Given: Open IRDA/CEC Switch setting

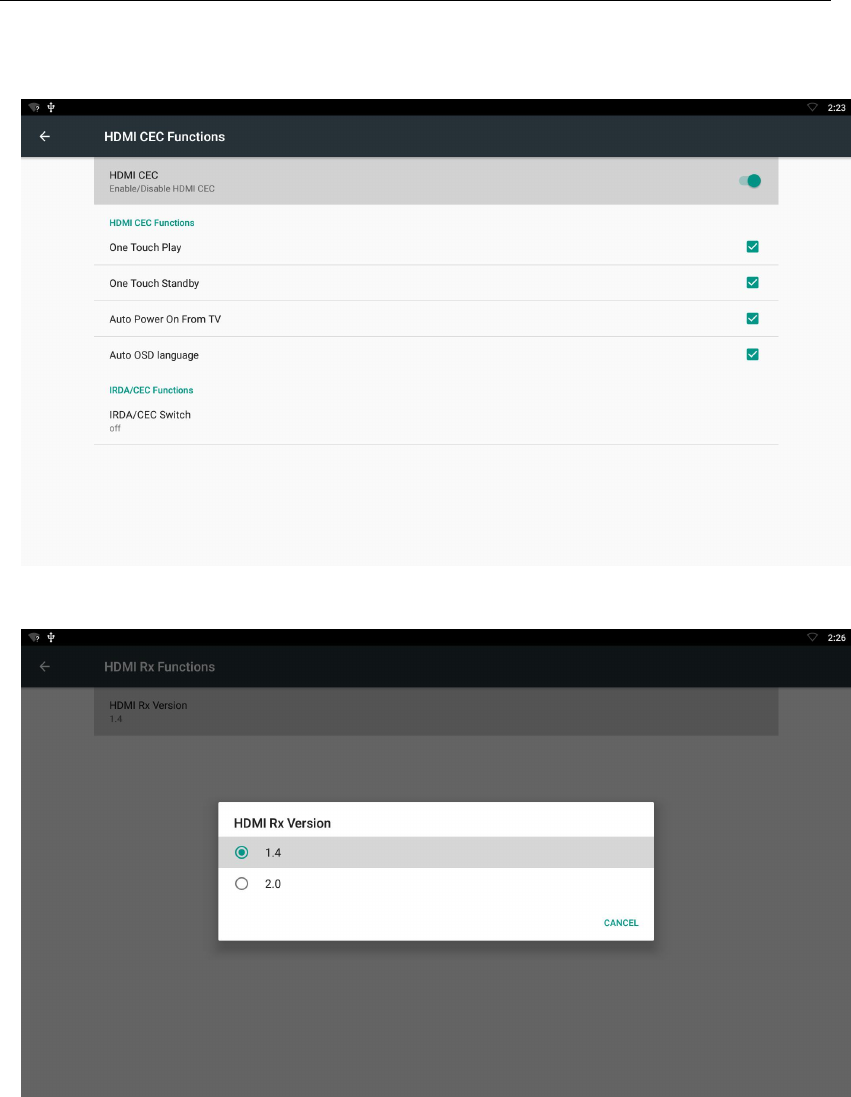Looking at the screenshot, I should (436, 420).
